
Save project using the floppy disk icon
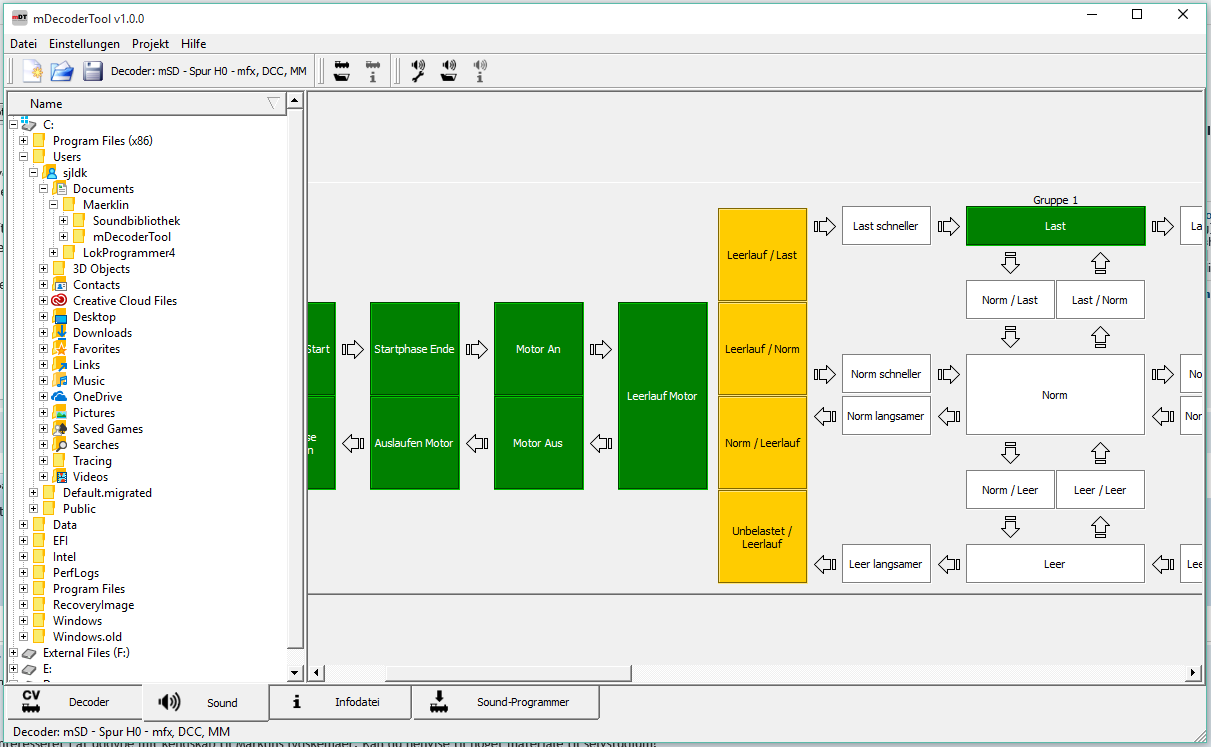pos(93,71)
